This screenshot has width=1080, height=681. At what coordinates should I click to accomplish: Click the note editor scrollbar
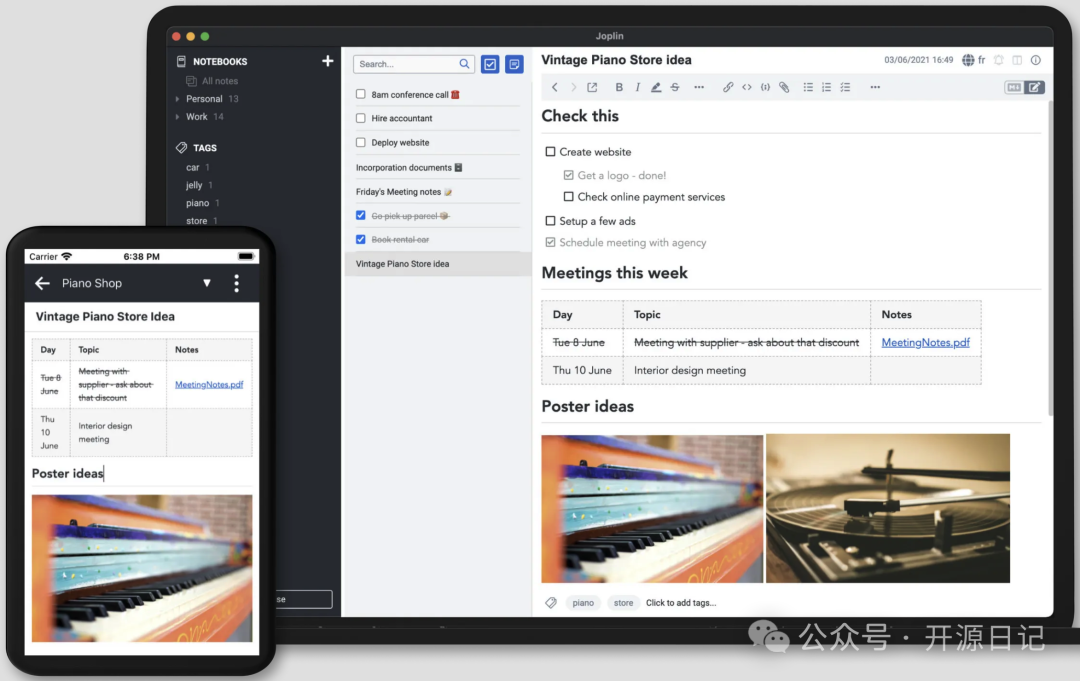coord(1050,258)
